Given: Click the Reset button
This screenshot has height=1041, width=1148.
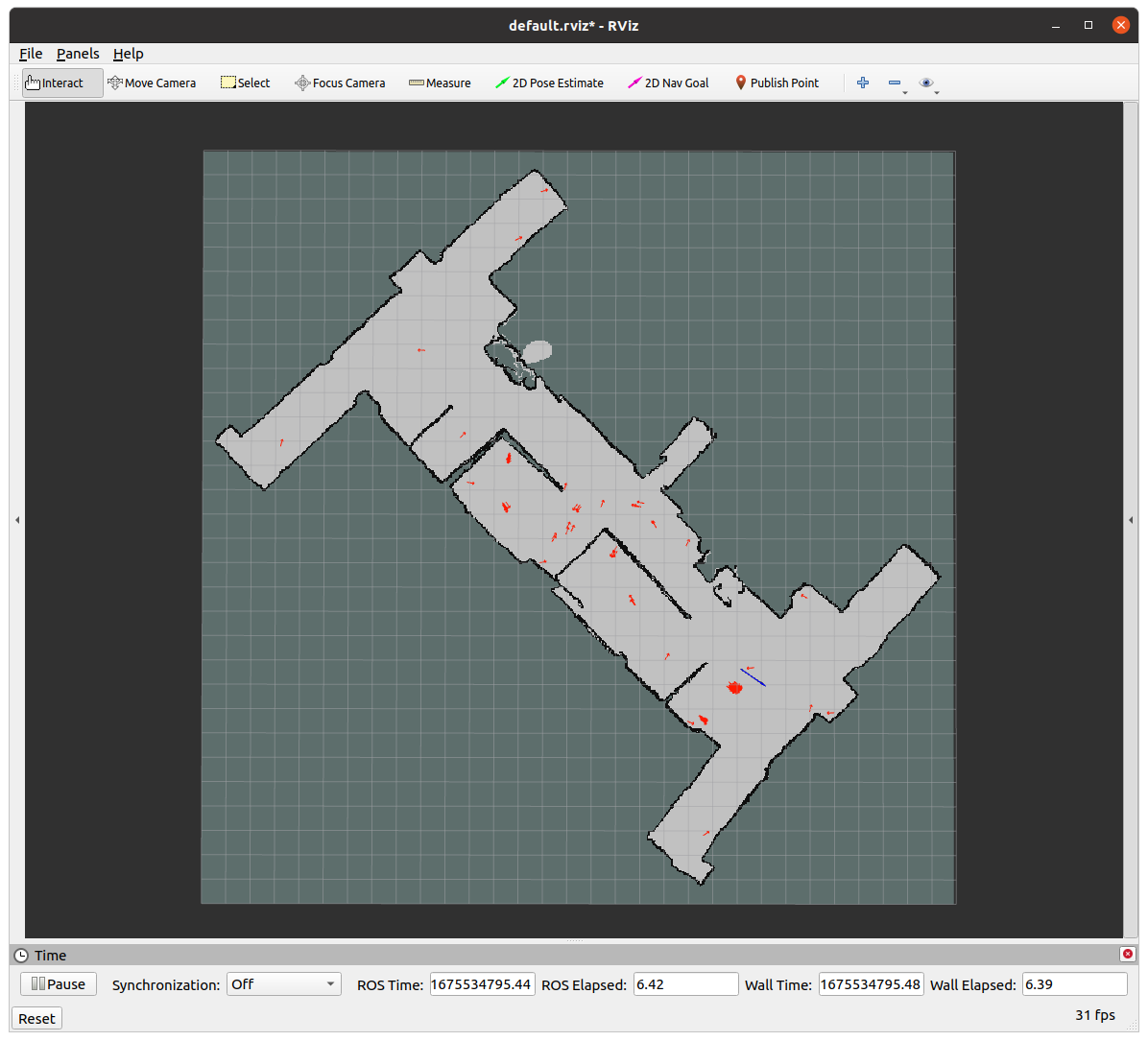Looking at the screenshot, I should click(x=36, y=1018).
